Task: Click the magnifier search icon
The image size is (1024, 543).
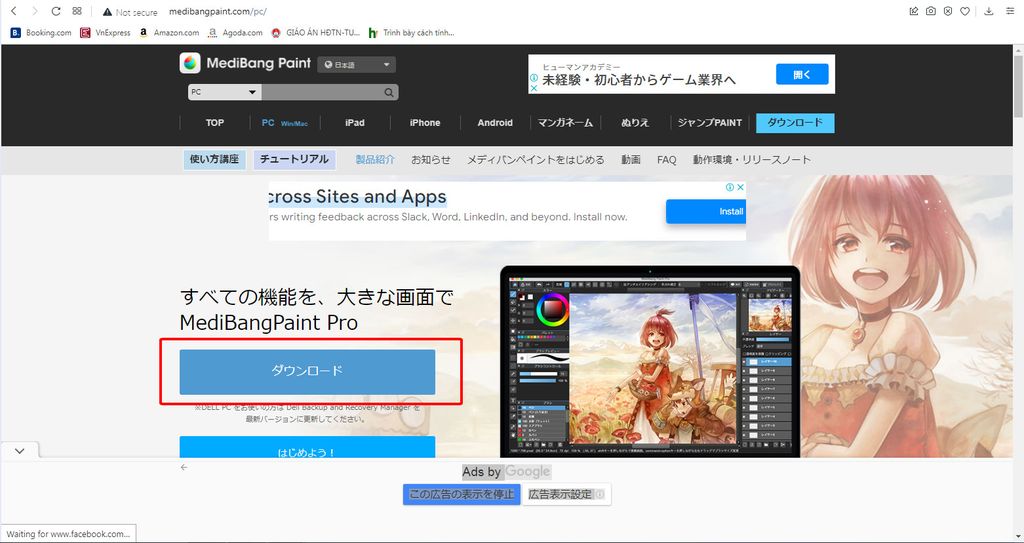Action: (x=389, y=92)
